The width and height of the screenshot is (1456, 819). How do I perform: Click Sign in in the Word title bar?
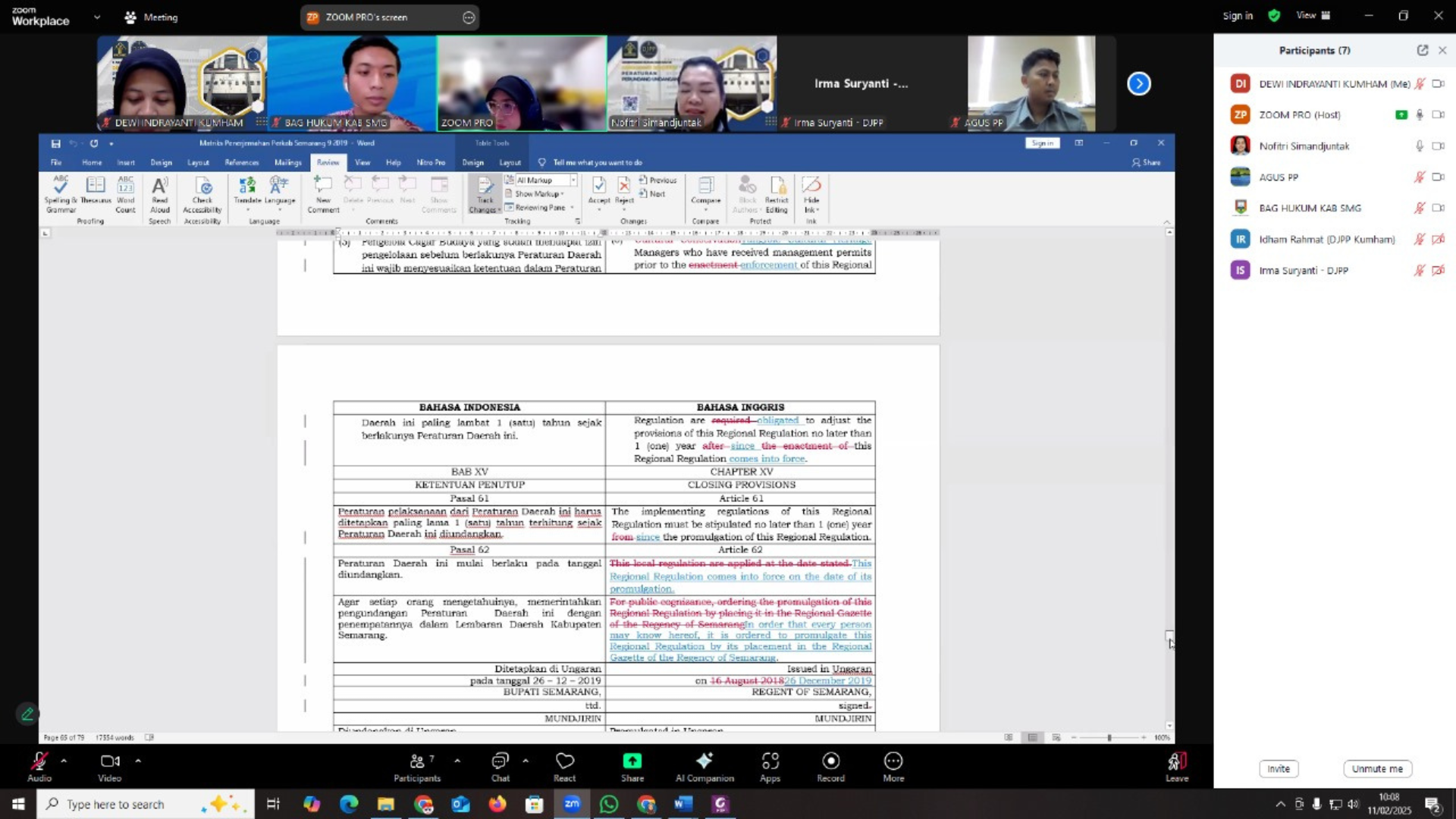(x=1043, y=143)
